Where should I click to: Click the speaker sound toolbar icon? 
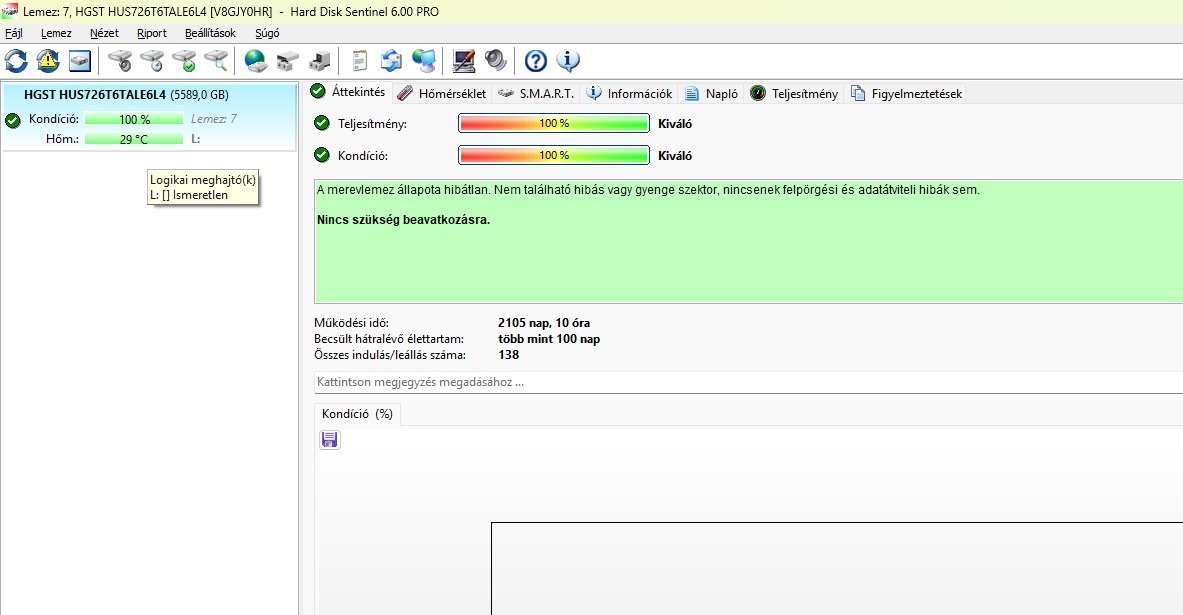coord(496,60)
